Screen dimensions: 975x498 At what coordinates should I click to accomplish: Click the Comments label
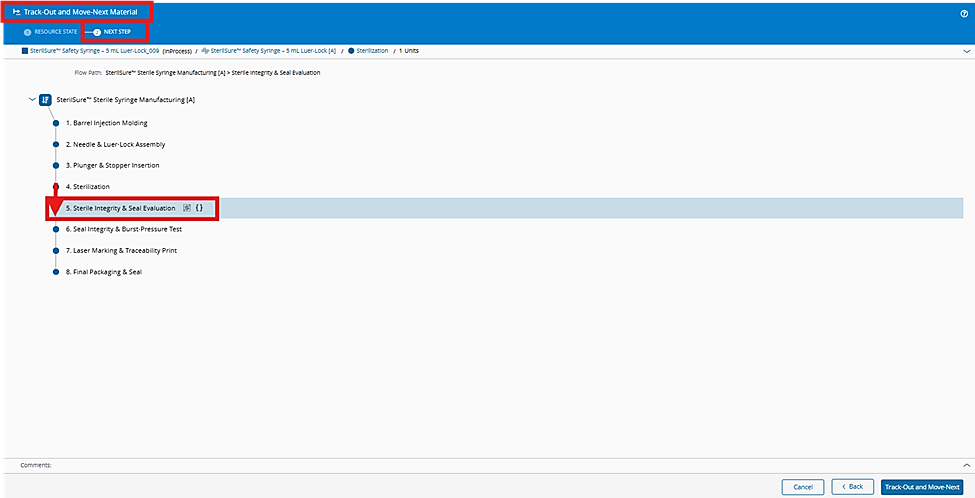[x=35, y=465]
